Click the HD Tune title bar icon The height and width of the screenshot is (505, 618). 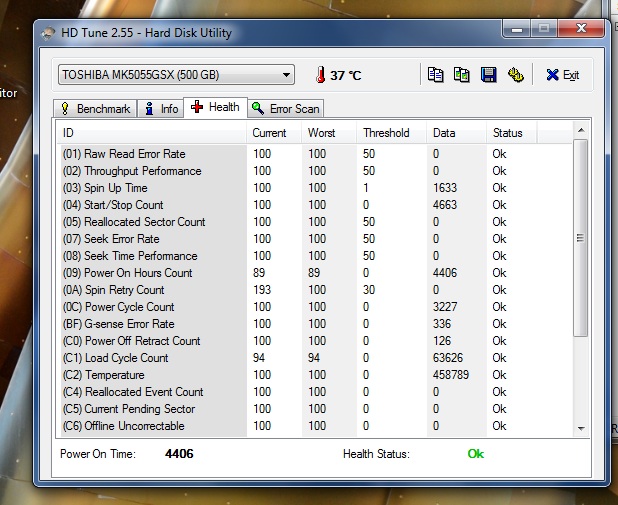click(x=48, y=33)
